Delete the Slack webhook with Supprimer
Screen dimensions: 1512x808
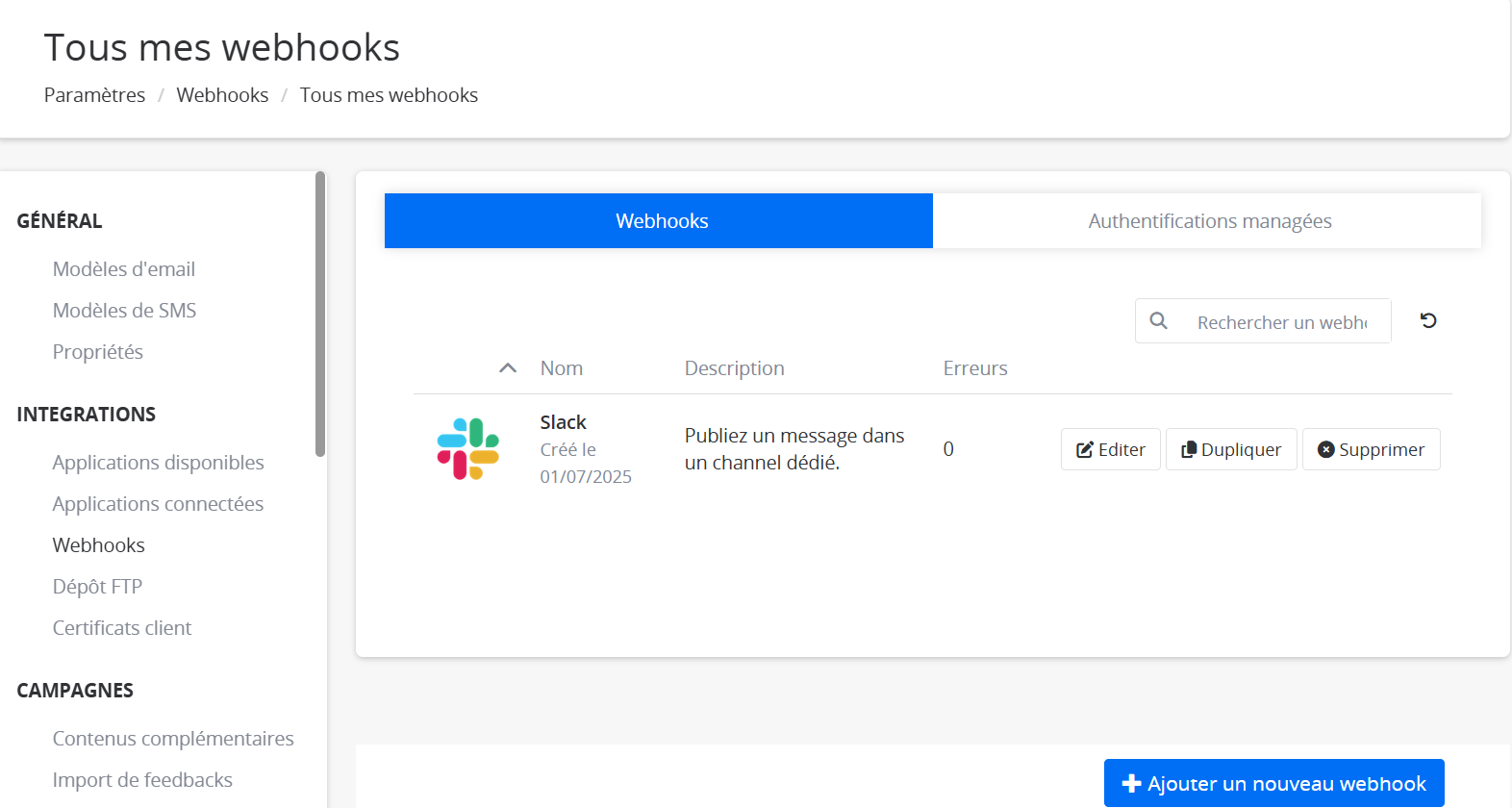coord(1371,449)
